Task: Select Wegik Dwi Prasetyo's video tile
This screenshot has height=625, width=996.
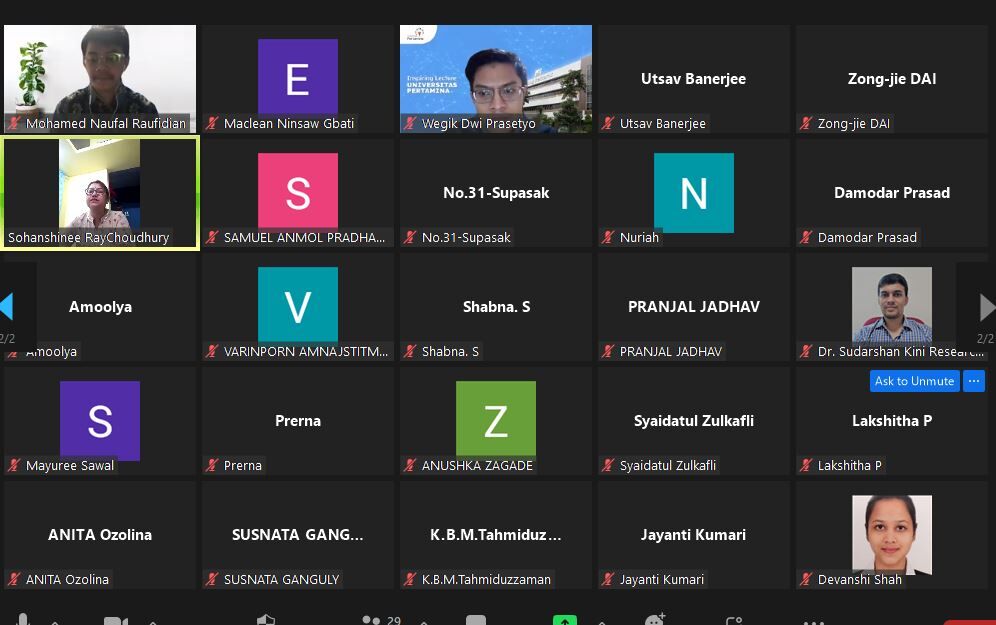Action: [x=496, y=78]
